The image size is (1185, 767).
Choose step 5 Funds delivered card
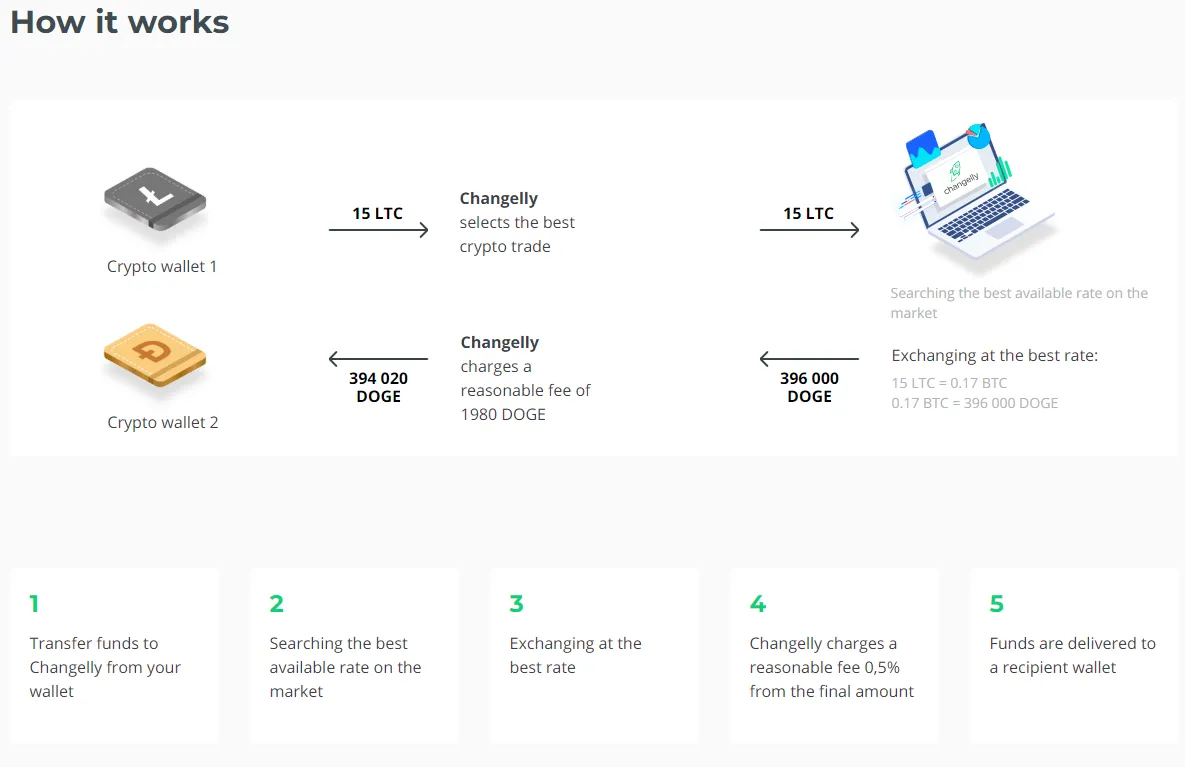coord(1074,655)
